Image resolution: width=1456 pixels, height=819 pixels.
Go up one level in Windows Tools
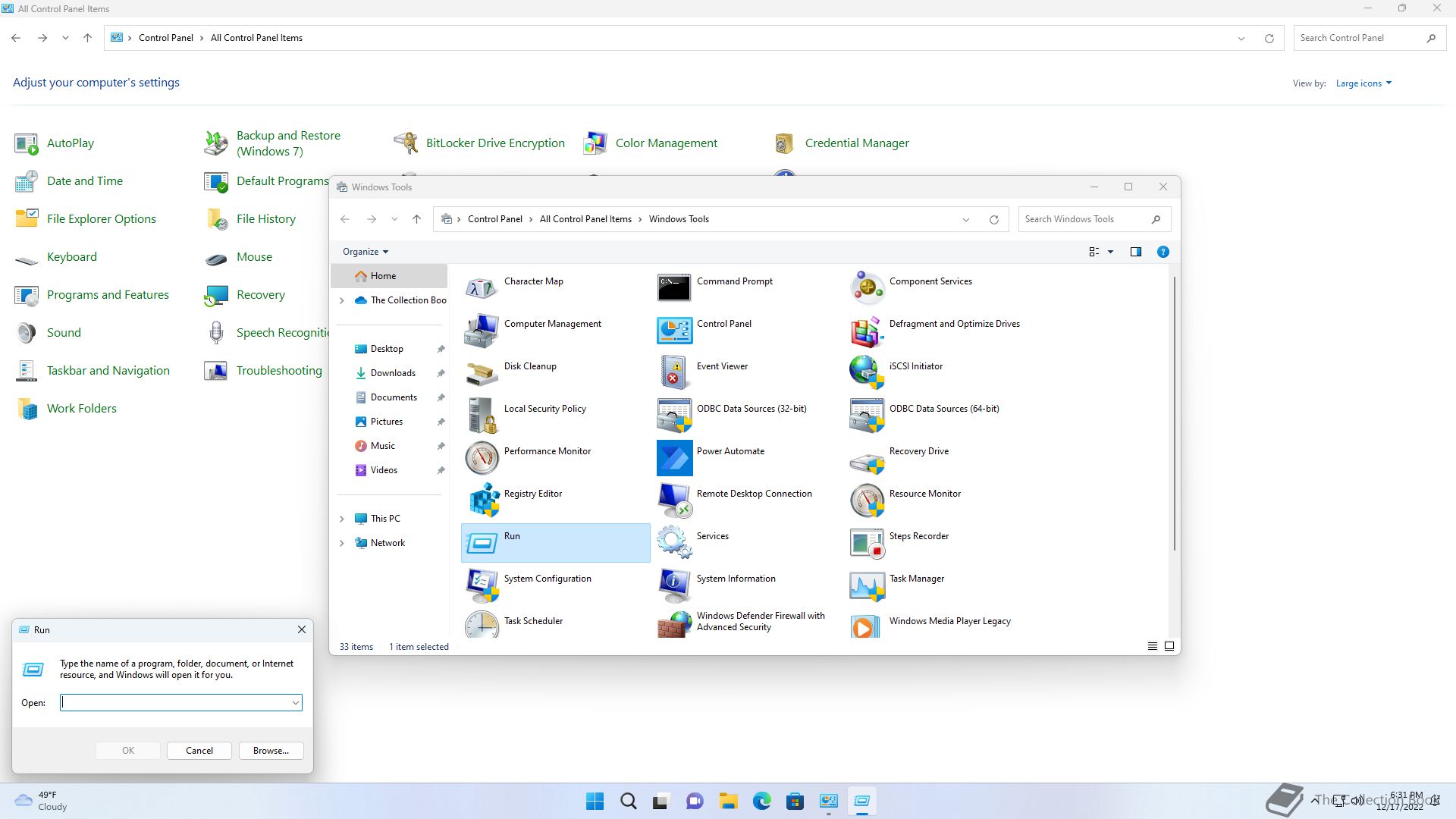click(416, 219)
